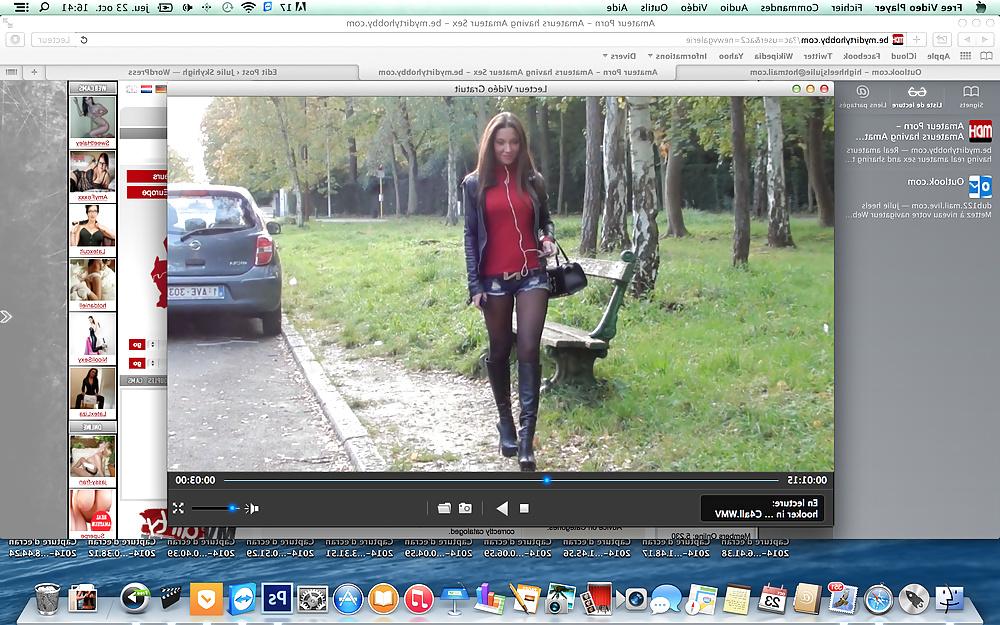Open a new tab with plus button
Screen dimensions: 1000x625
[x=34, y=72]
